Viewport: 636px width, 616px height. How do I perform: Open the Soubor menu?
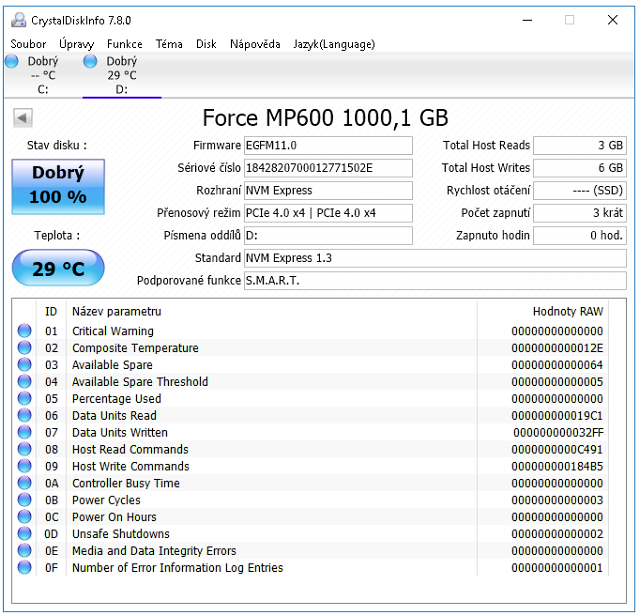click(x=28, y=44)
